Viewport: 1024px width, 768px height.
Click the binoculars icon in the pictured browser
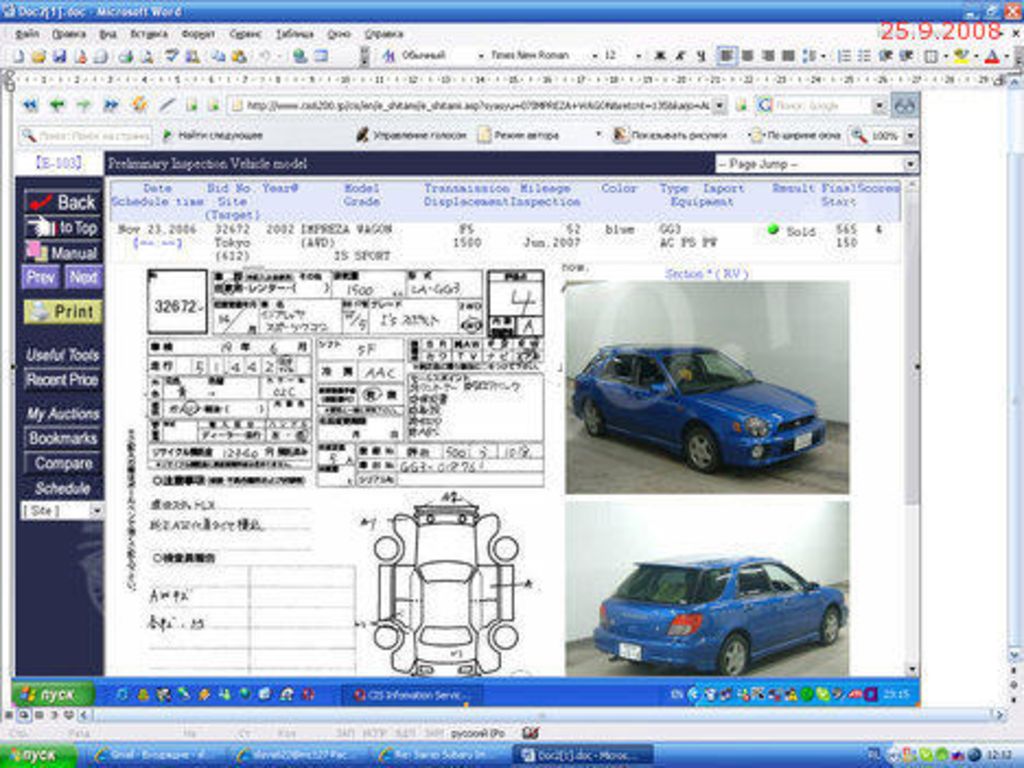[x=904, y=105]
